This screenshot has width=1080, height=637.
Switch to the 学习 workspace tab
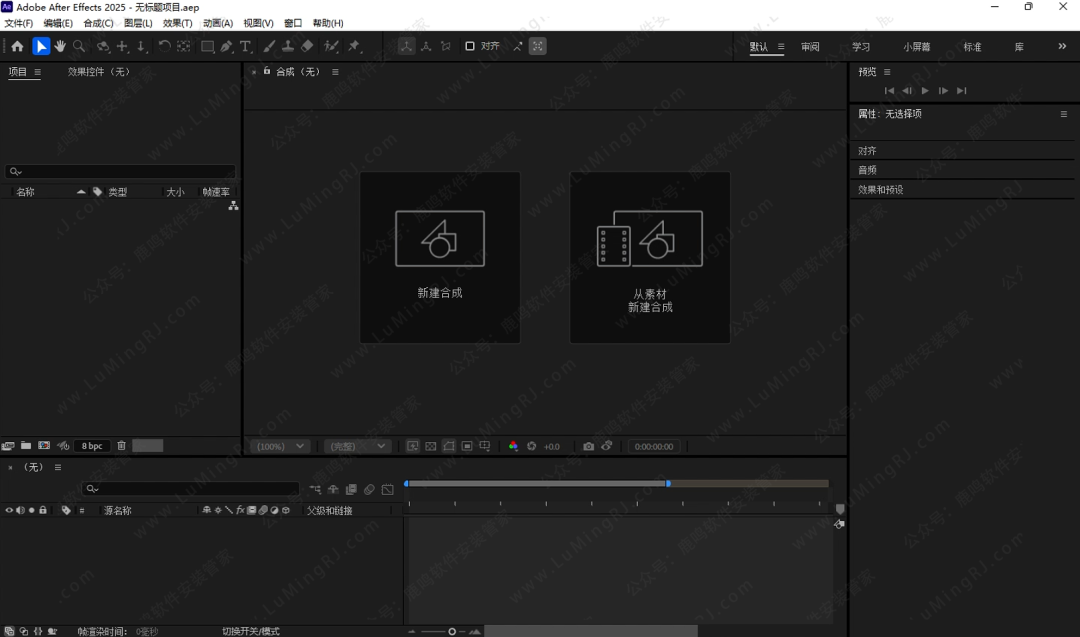click(x=861, y=47)
